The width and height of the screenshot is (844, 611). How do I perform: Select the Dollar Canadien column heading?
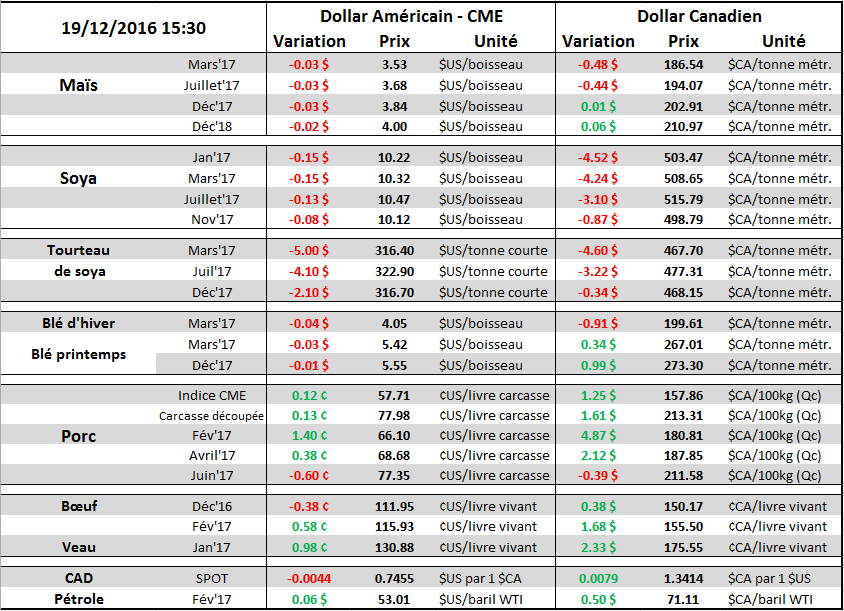point(699,17)
